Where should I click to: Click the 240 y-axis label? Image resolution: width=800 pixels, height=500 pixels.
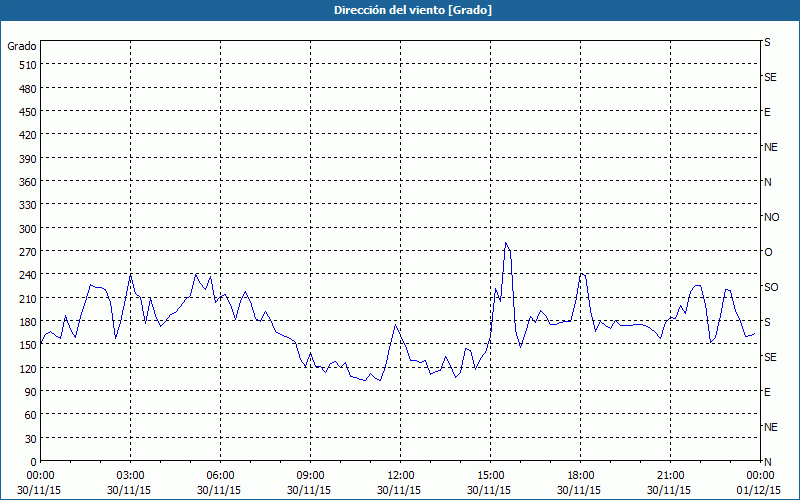[28, 275]
